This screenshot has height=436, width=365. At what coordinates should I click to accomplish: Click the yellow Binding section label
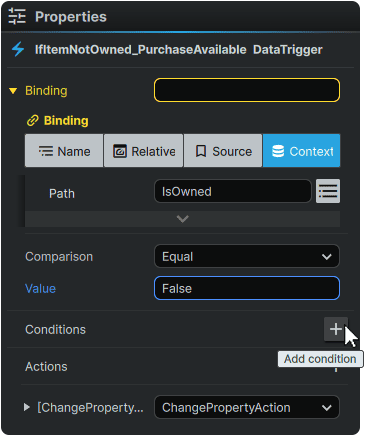[46, 91]
